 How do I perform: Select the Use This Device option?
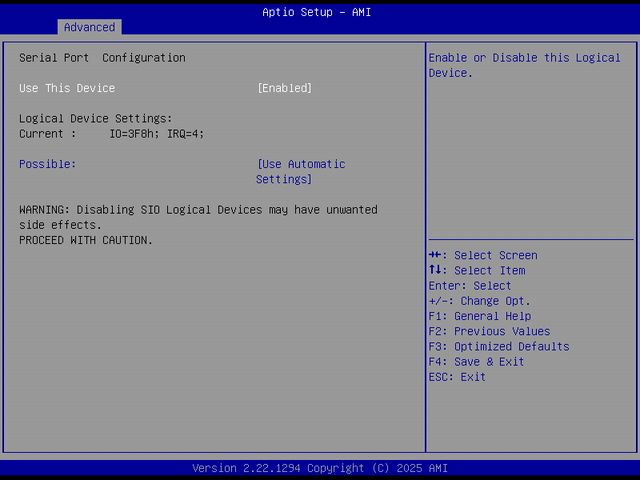(67, 88)
